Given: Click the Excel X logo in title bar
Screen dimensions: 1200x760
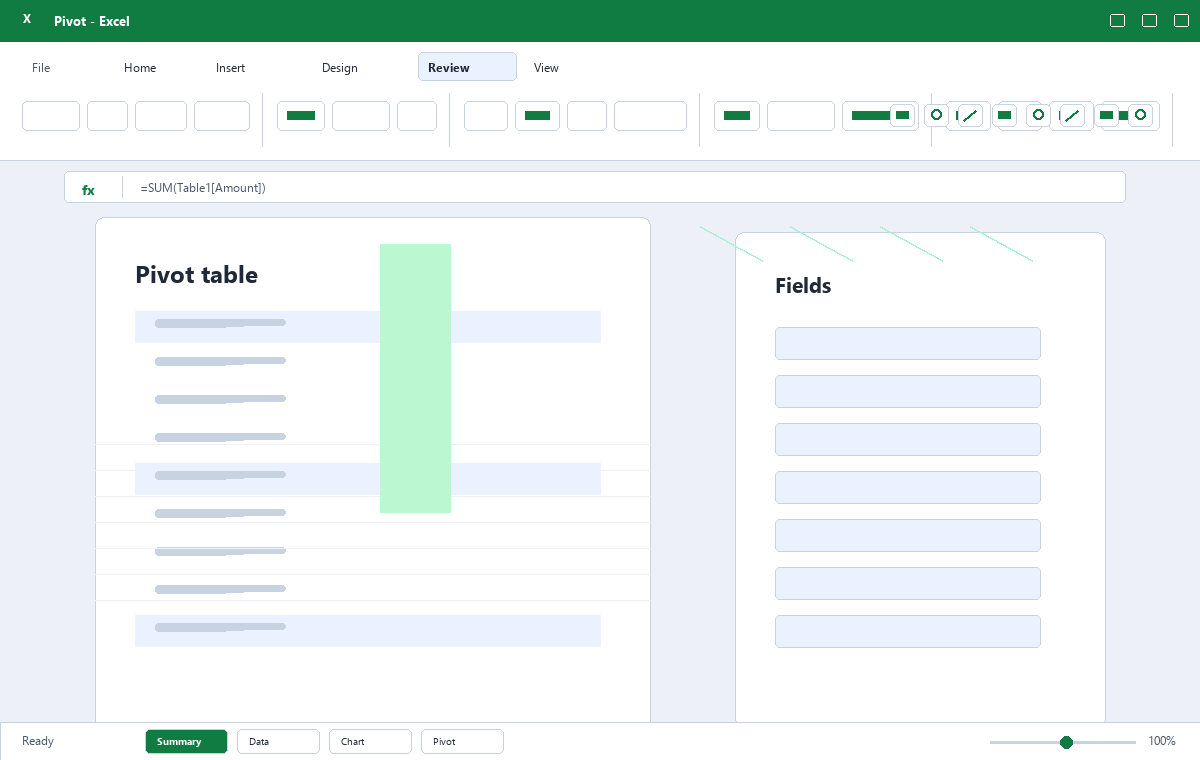Looking at the screenshot, I should point(27,20).
